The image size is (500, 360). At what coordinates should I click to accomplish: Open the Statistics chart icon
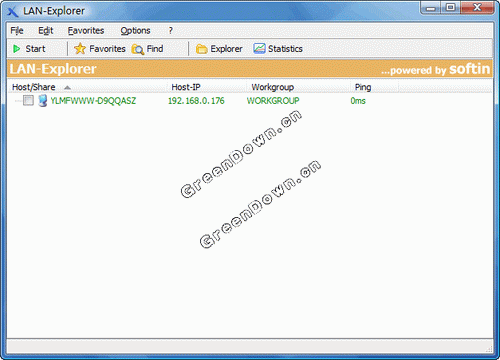tap(259, 49)
